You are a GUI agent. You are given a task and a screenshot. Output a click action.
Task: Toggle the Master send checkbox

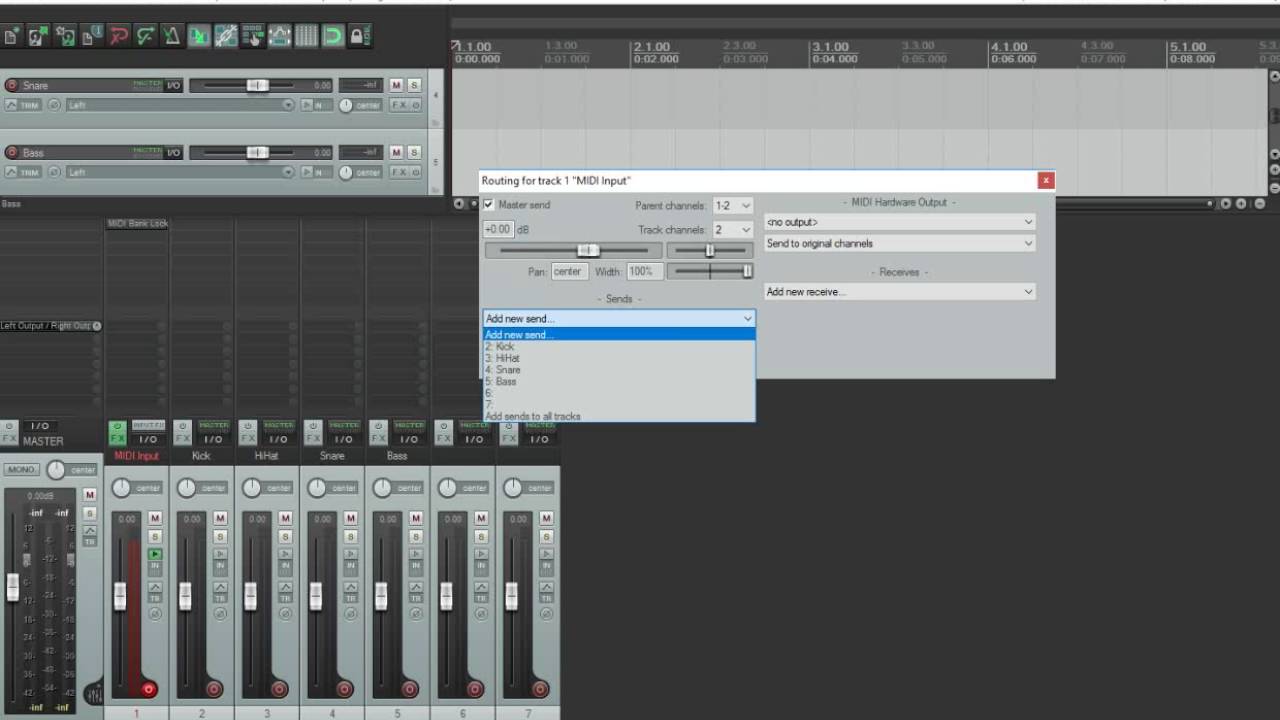(489, 204)
